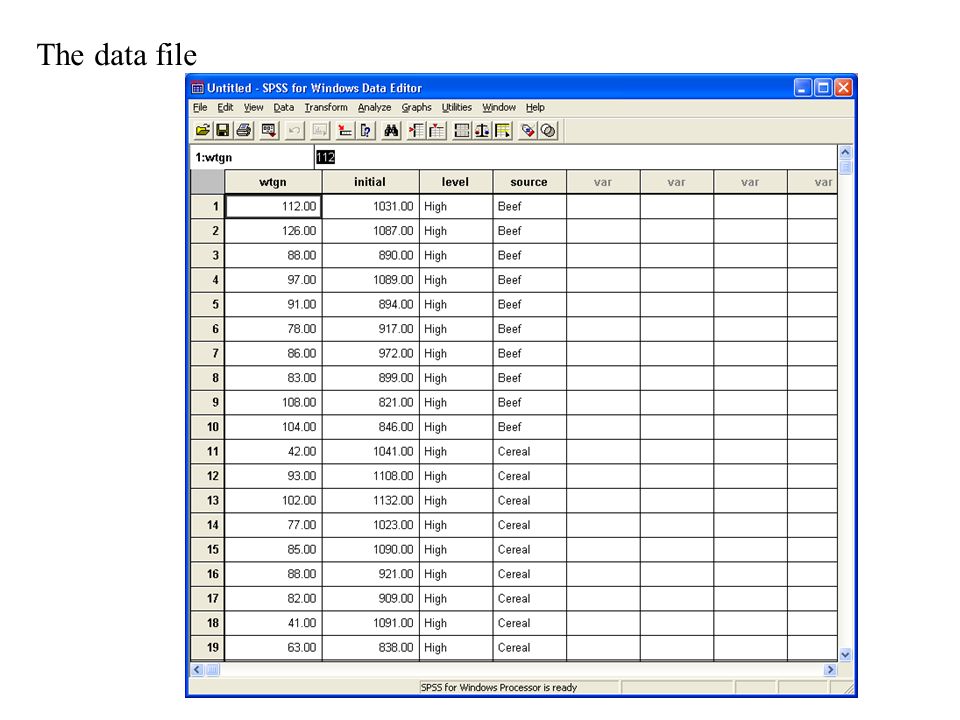Screen dimensions: 960x720
Task: Select source cell Cereal in row 11
Action: click(530, 451)
